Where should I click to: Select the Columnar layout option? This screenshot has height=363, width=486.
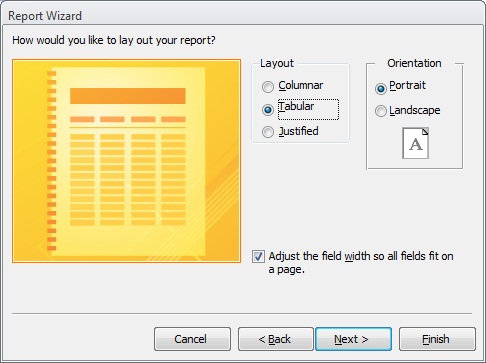tap(268, 87)
